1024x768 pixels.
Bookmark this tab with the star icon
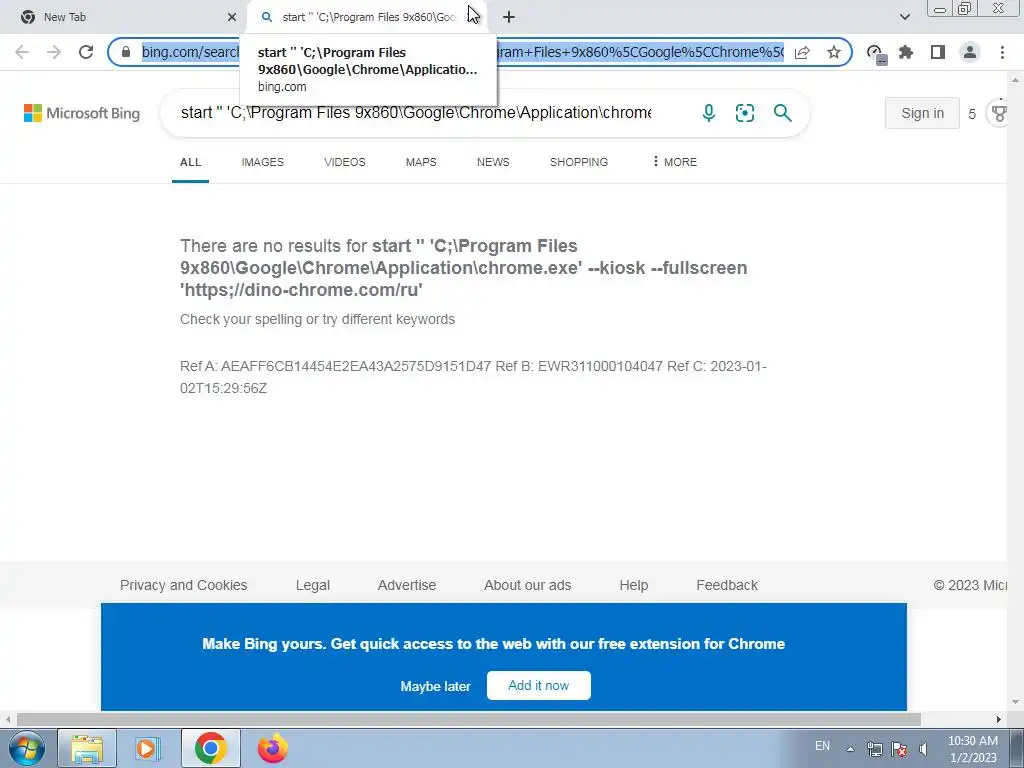(x=833, y=52)
